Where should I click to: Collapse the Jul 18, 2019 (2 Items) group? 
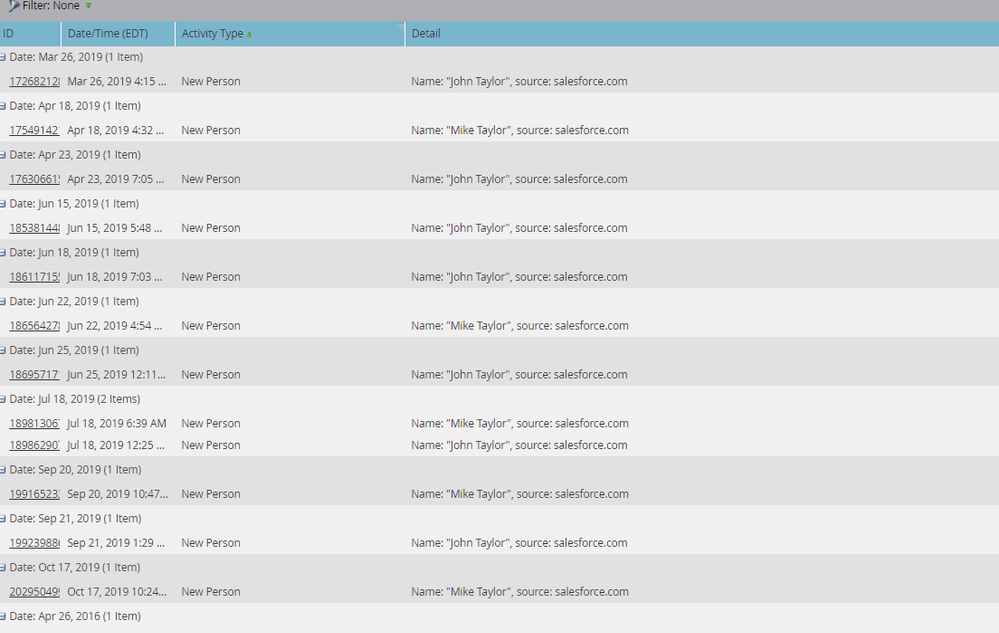click(x=4, y=399)
